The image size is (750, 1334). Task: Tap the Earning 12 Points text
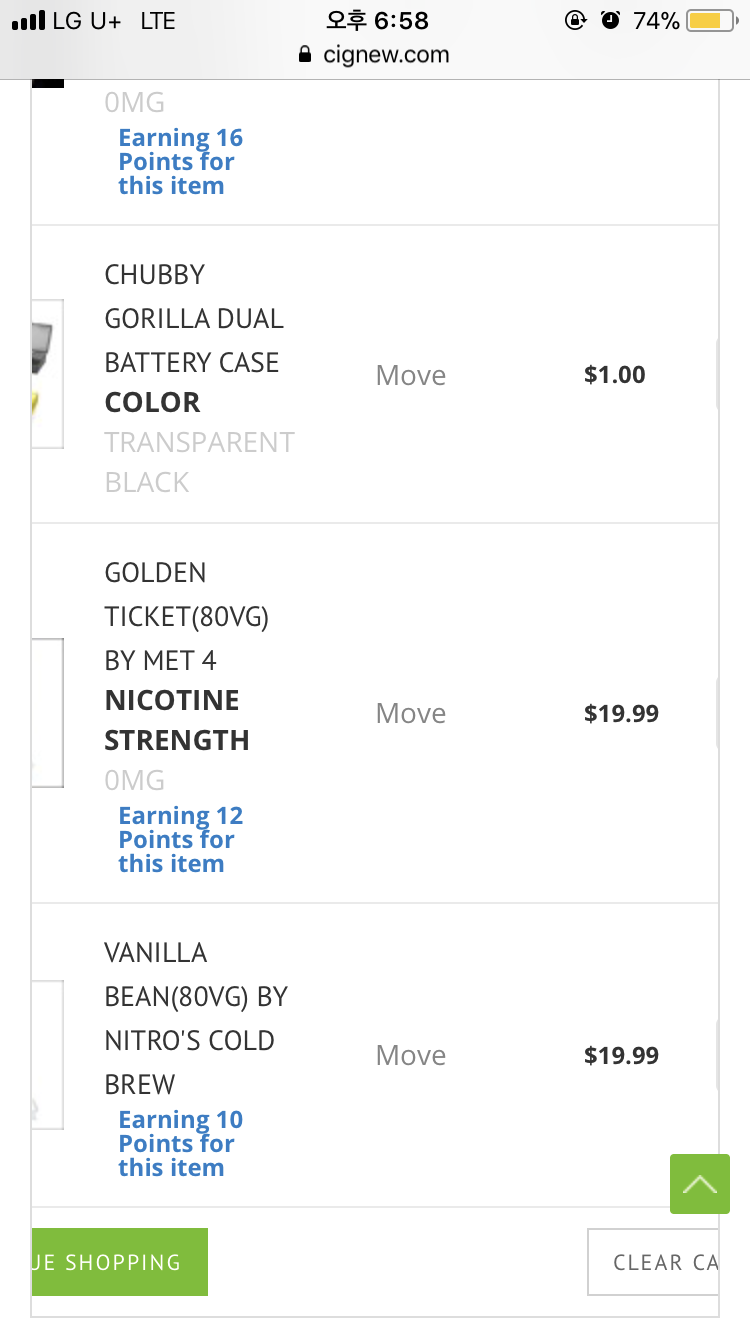coord(180,840)
